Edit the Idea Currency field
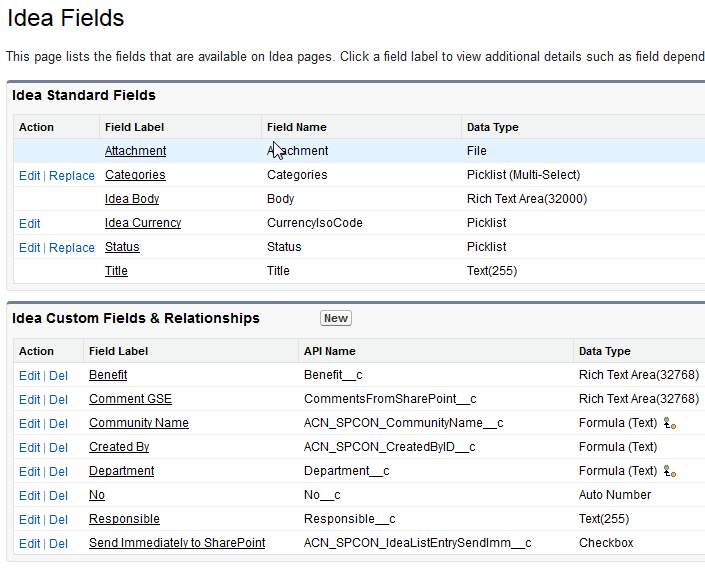 pyautogui.click(x=30, y=224)
